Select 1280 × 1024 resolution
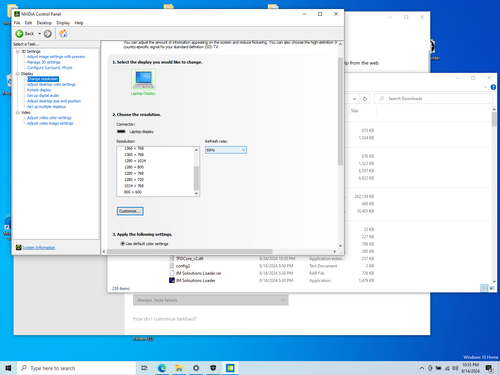The image size is (500, 375). click(135, 161)
